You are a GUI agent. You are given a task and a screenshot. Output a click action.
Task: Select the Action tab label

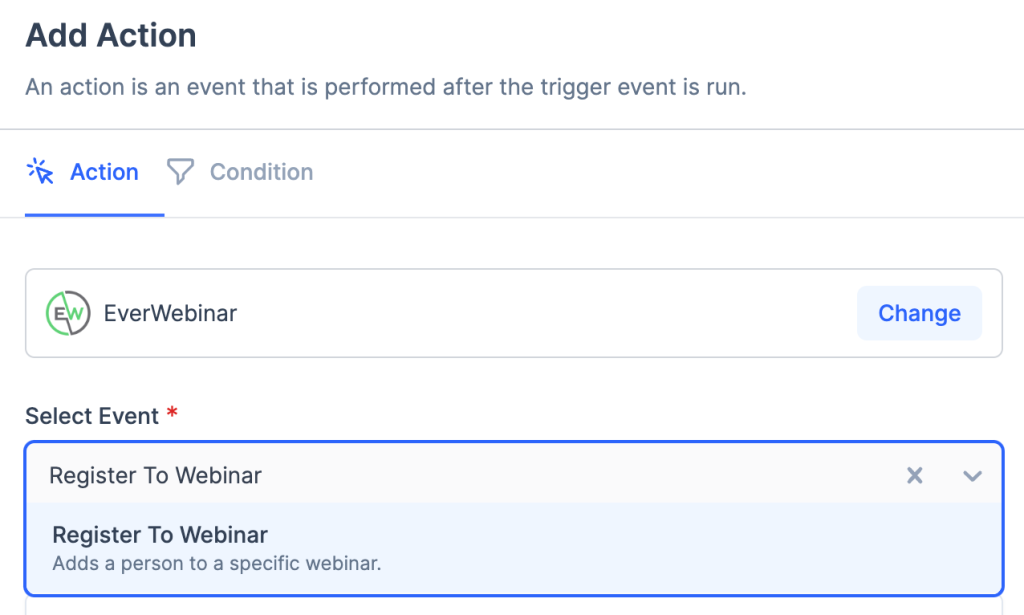(104, 172)
